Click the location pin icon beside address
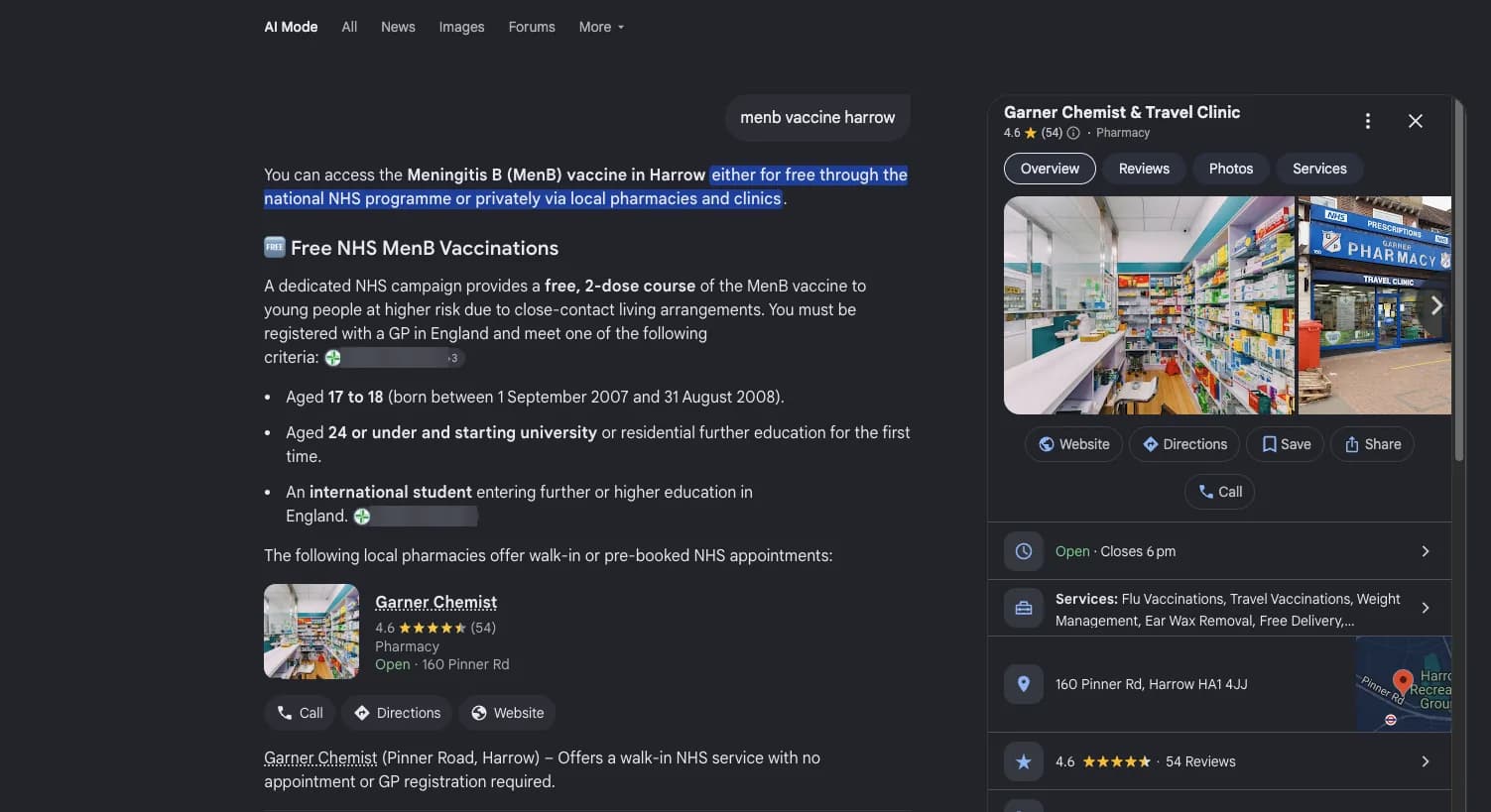This screenshot has width=1491, height=812. [x=1024, y=684]
